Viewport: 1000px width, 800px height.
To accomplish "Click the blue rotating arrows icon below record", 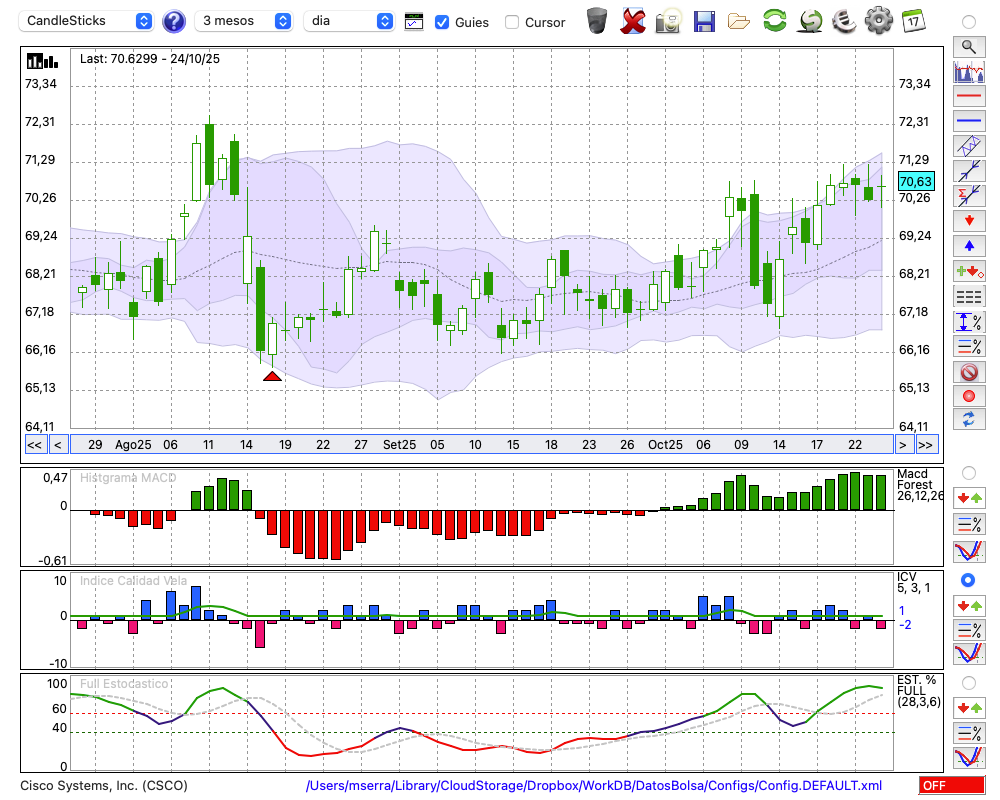I will [969, 420].
